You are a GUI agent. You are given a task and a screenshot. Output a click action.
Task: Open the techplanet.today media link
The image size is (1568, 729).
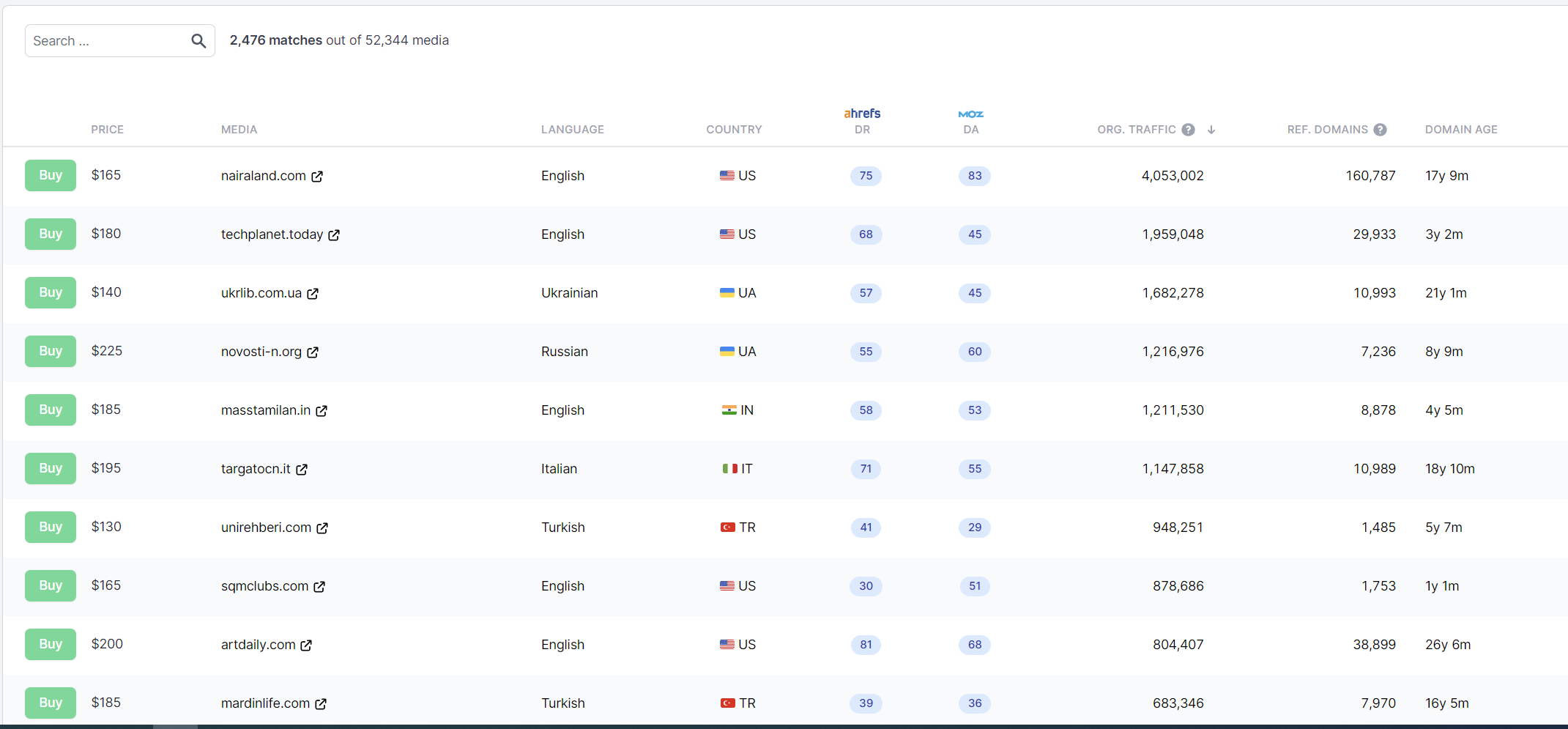pos(272,234)
